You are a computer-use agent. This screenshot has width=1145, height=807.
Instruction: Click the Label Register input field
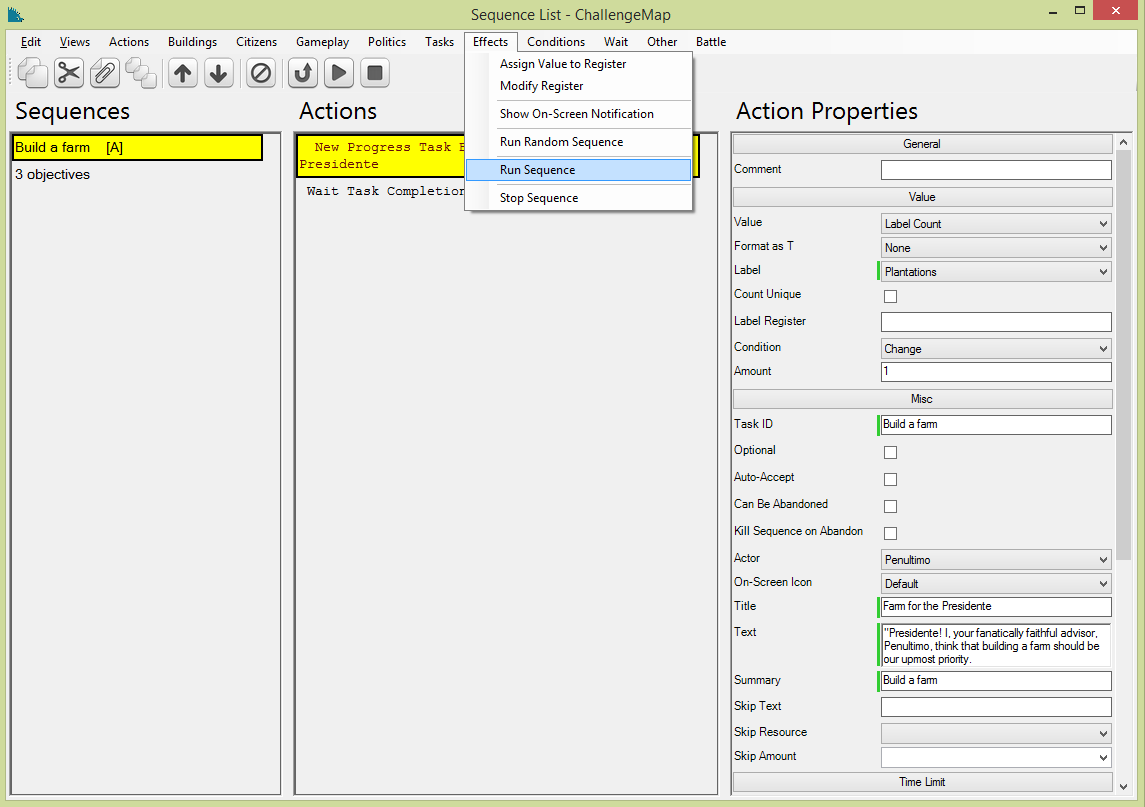pyautogui.click(x=996, y=322)
